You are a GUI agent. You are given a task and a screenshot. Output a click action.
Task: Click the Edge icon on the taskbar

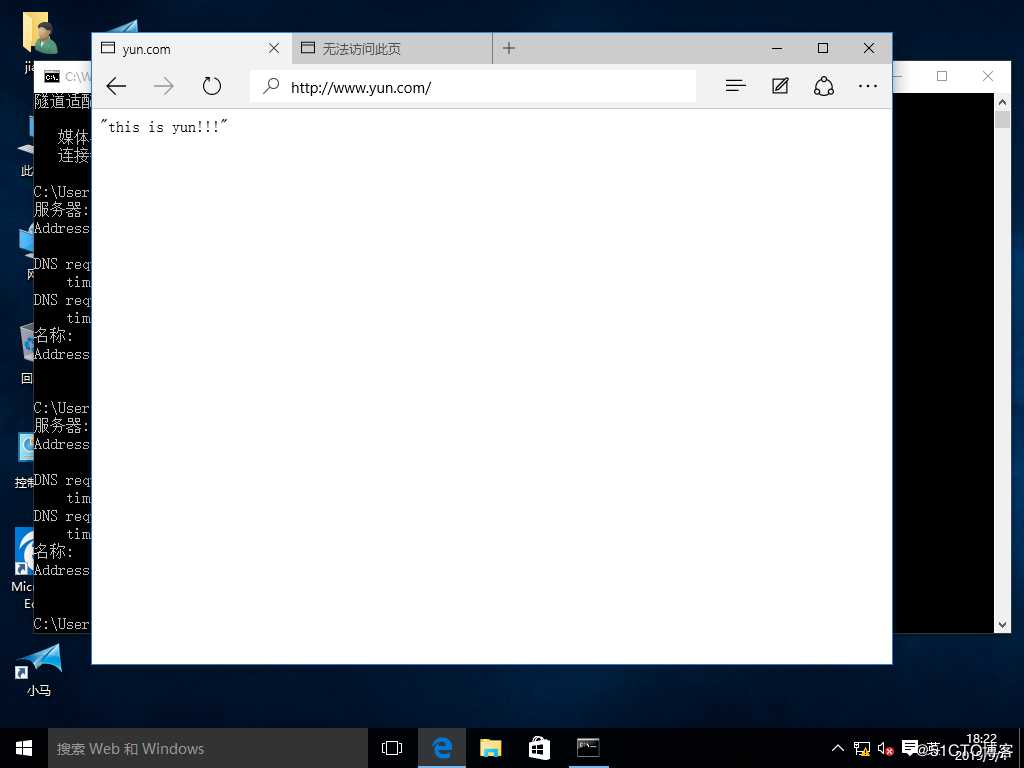coord(442,748)
